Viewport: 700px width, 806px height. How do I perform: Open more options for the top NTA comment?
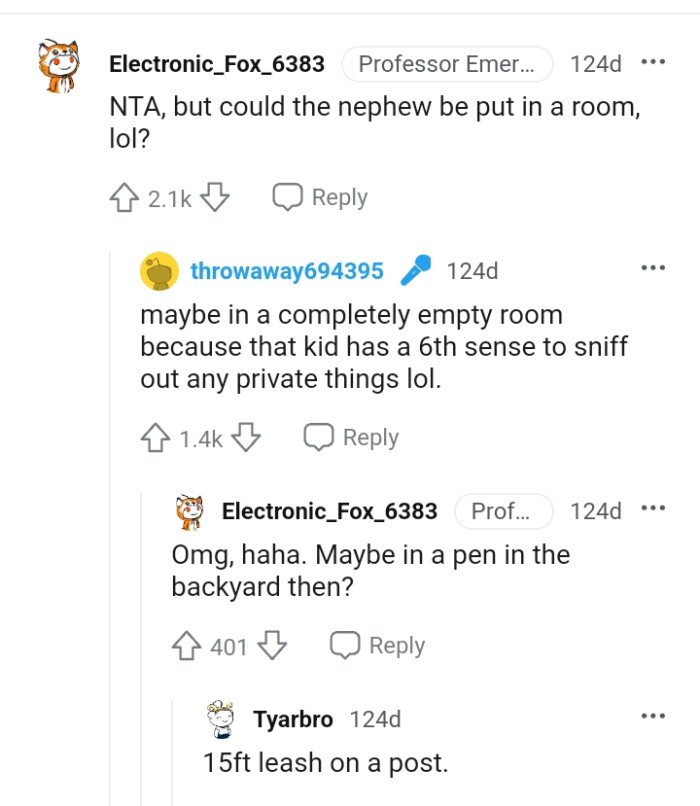(x=653, y=63)
